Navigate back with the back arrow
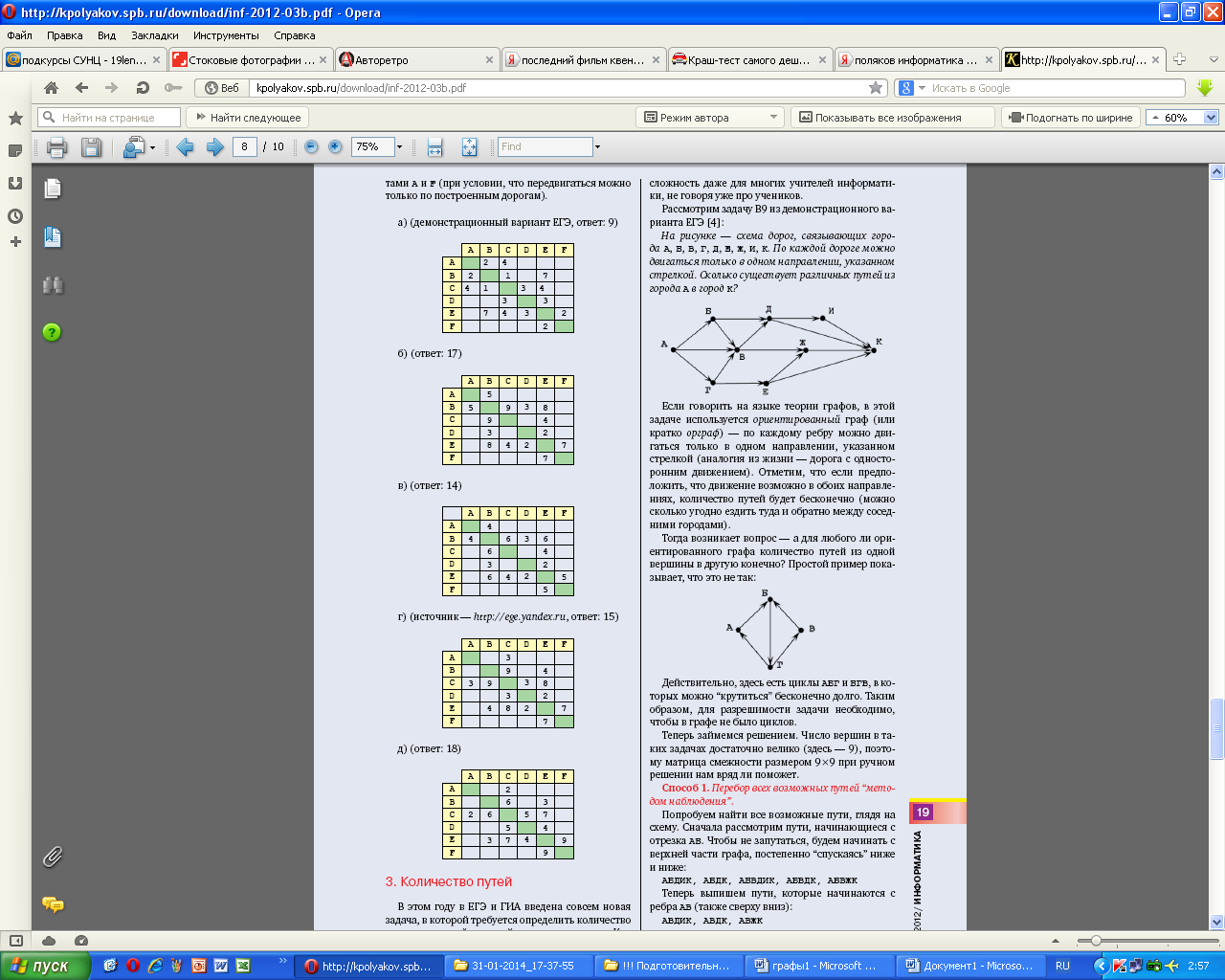This screenshot has height=980, width=1225. click(82, 88)
